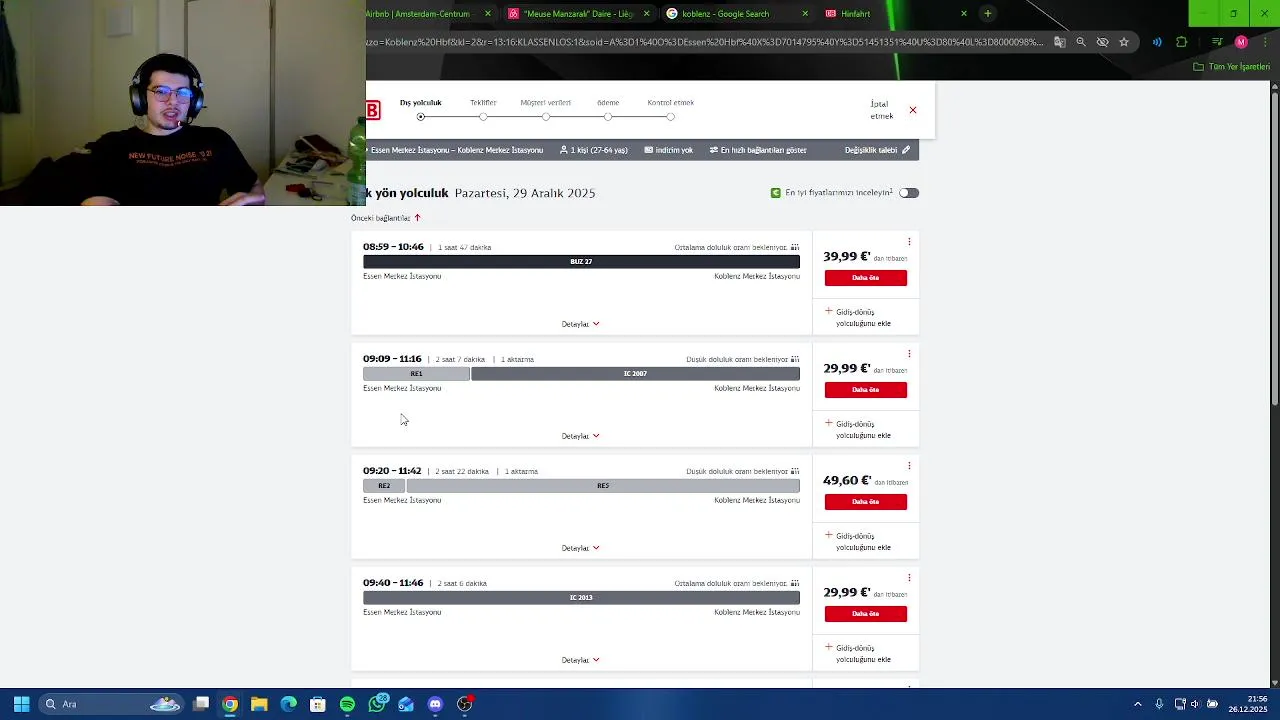Click En hızlı bağlantıları göster
1280x720 pixels.
(x=758, y=150)
